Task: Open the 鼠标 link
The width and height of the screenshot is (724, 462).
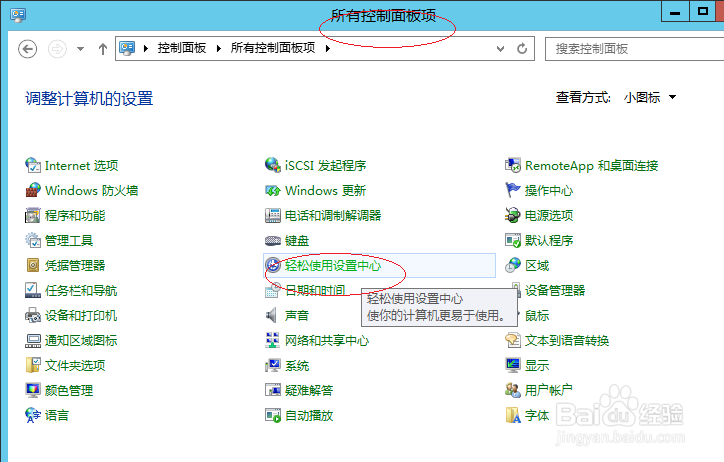Action: 537,315
